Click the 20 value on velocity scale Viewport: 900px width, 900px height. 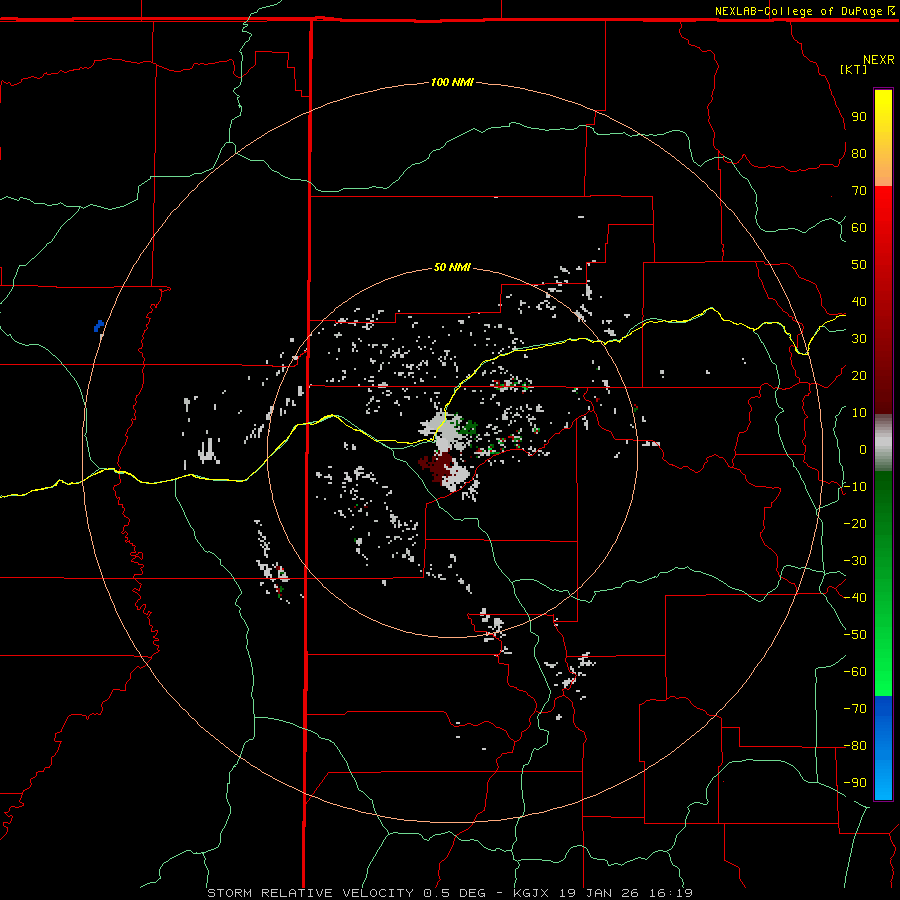[859, 376]
